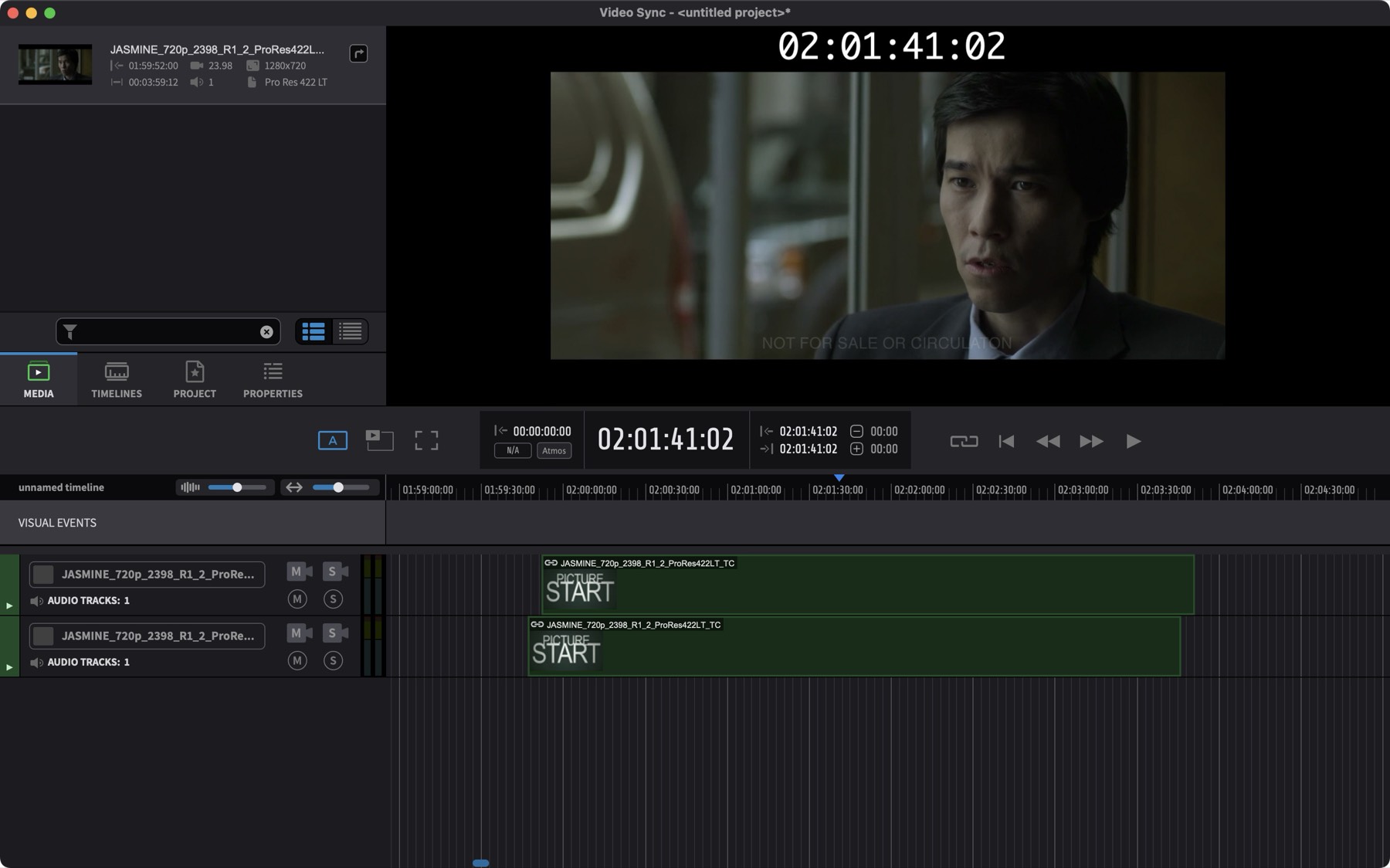Click the filter funnel icon
The width and height of the screenshot is (1390, 868).
(x=70, y=332)
